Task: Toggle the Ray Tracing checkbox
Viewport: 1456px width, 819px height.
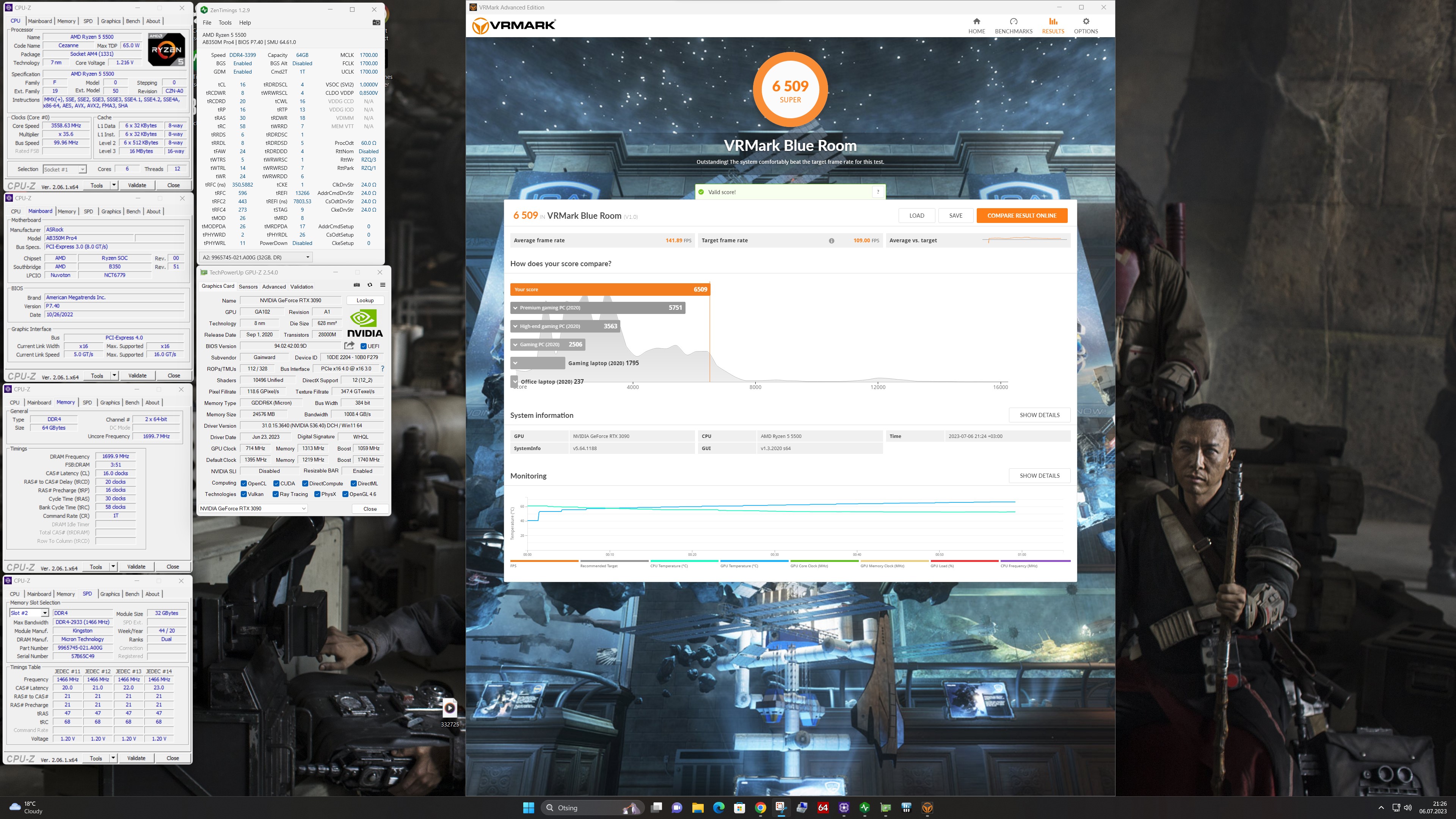Action: (x=276, y=494)
